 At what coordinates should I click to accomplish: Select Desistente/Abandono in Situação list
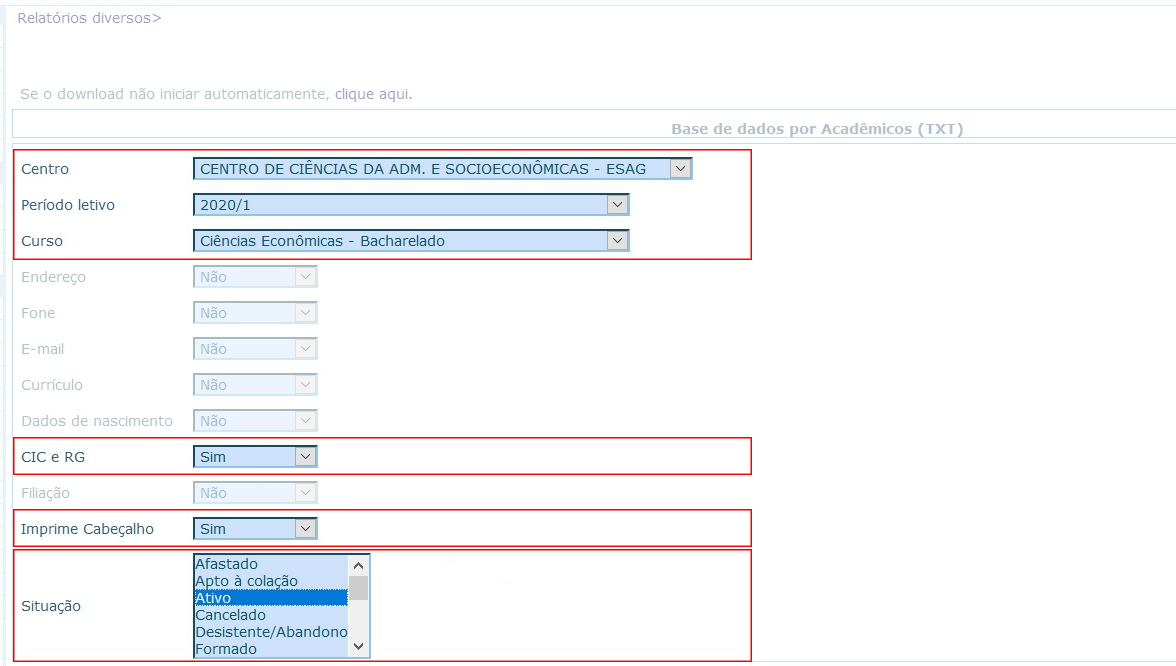(x=270, y=632)
